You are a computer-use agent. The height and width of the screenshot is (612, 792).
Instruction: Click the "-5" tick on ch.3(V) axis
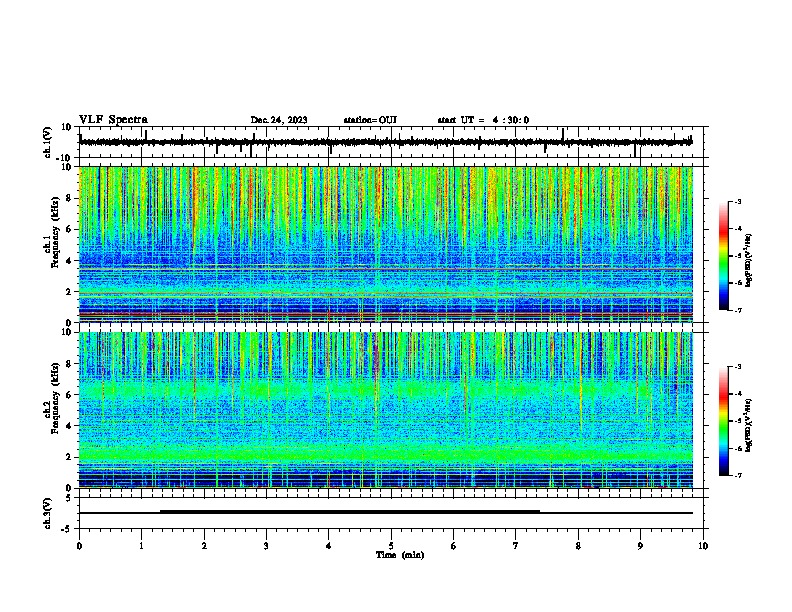(x=67, y=529)
